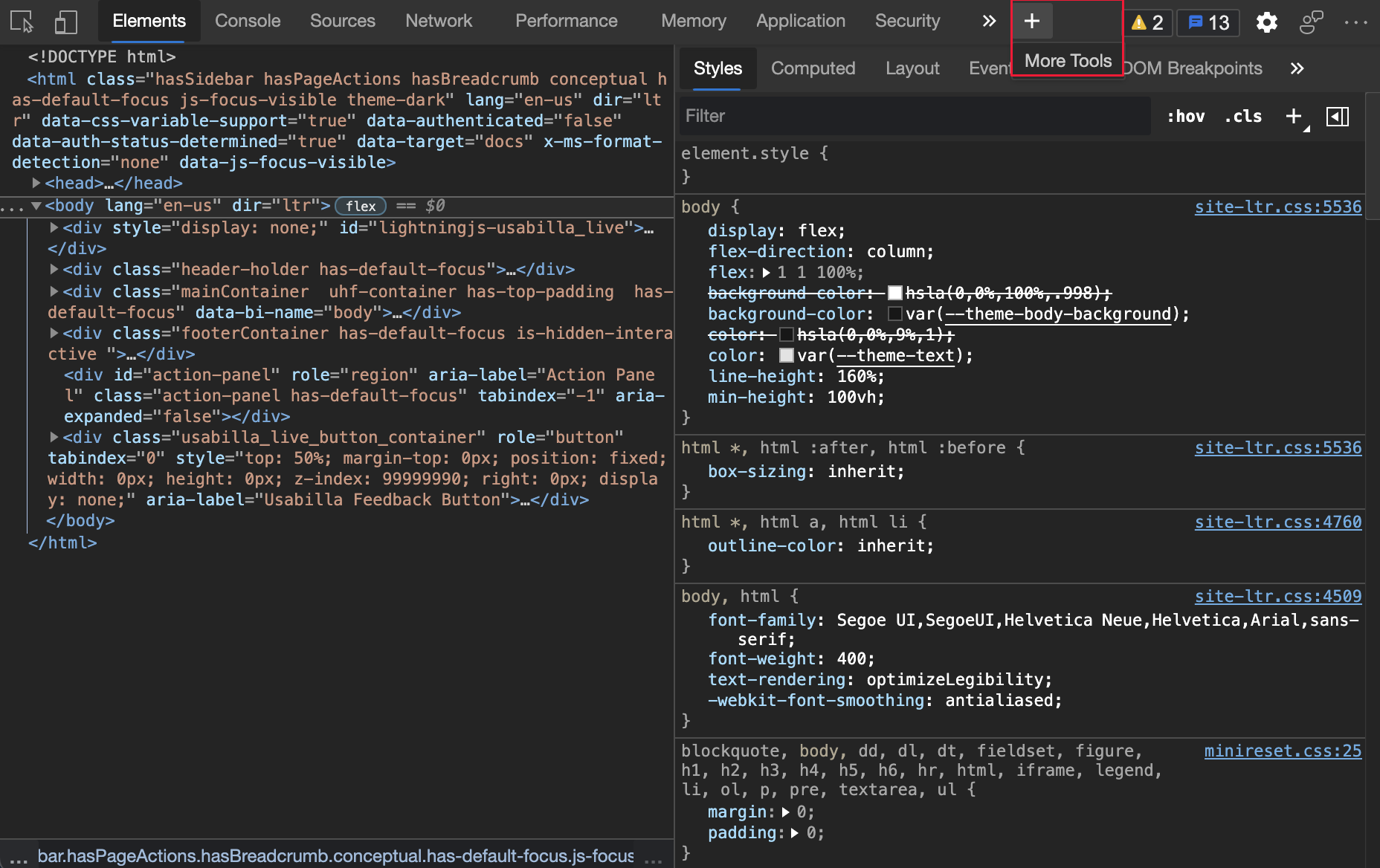1380x868 pixels.
Task: Toggle the device toolbar icon
Action: pyautogui.click(x=65, y=22)
